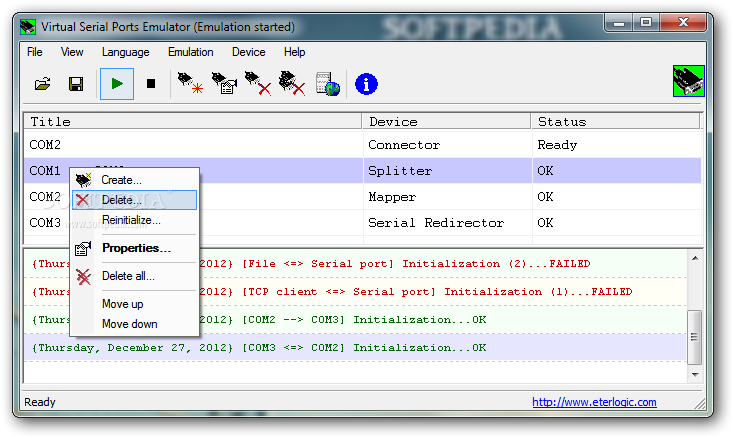Click the Ready status of Connector
Screen dimensions: 734x438
pos(557,145)
